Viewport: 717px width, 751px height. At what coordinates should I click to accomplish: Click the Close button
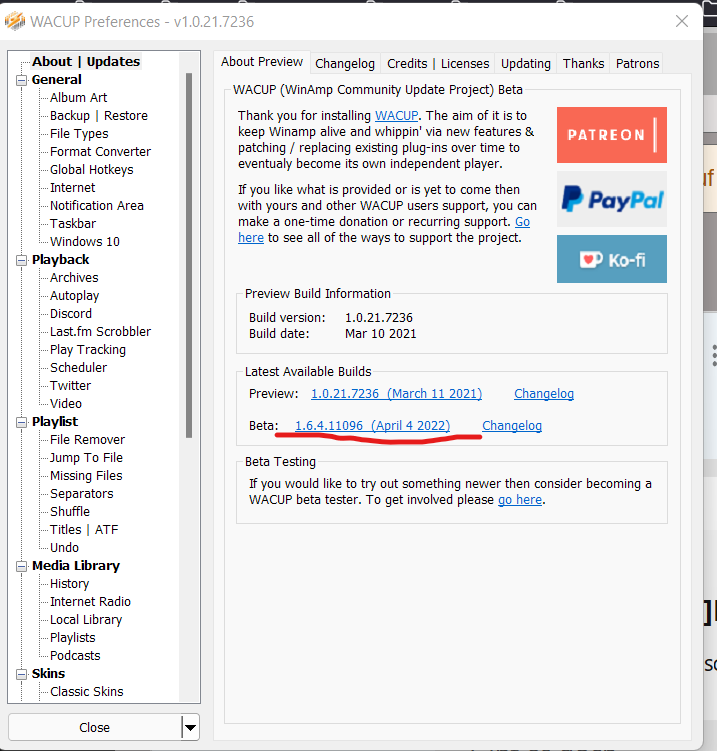95,728
